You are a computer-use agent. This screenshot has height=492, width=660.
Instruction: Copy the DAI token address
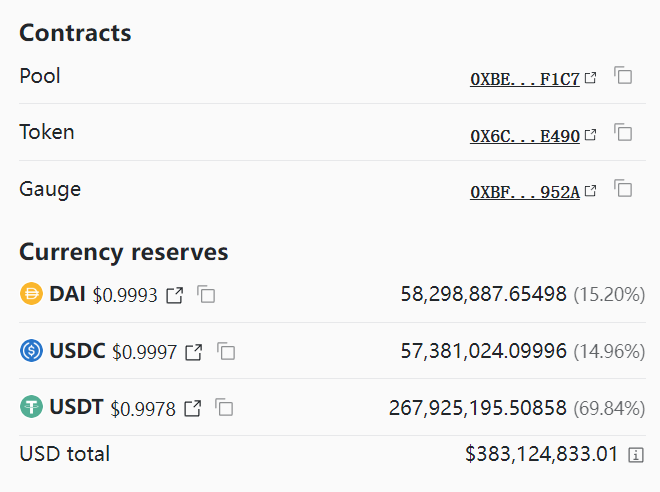coord(206,294)
